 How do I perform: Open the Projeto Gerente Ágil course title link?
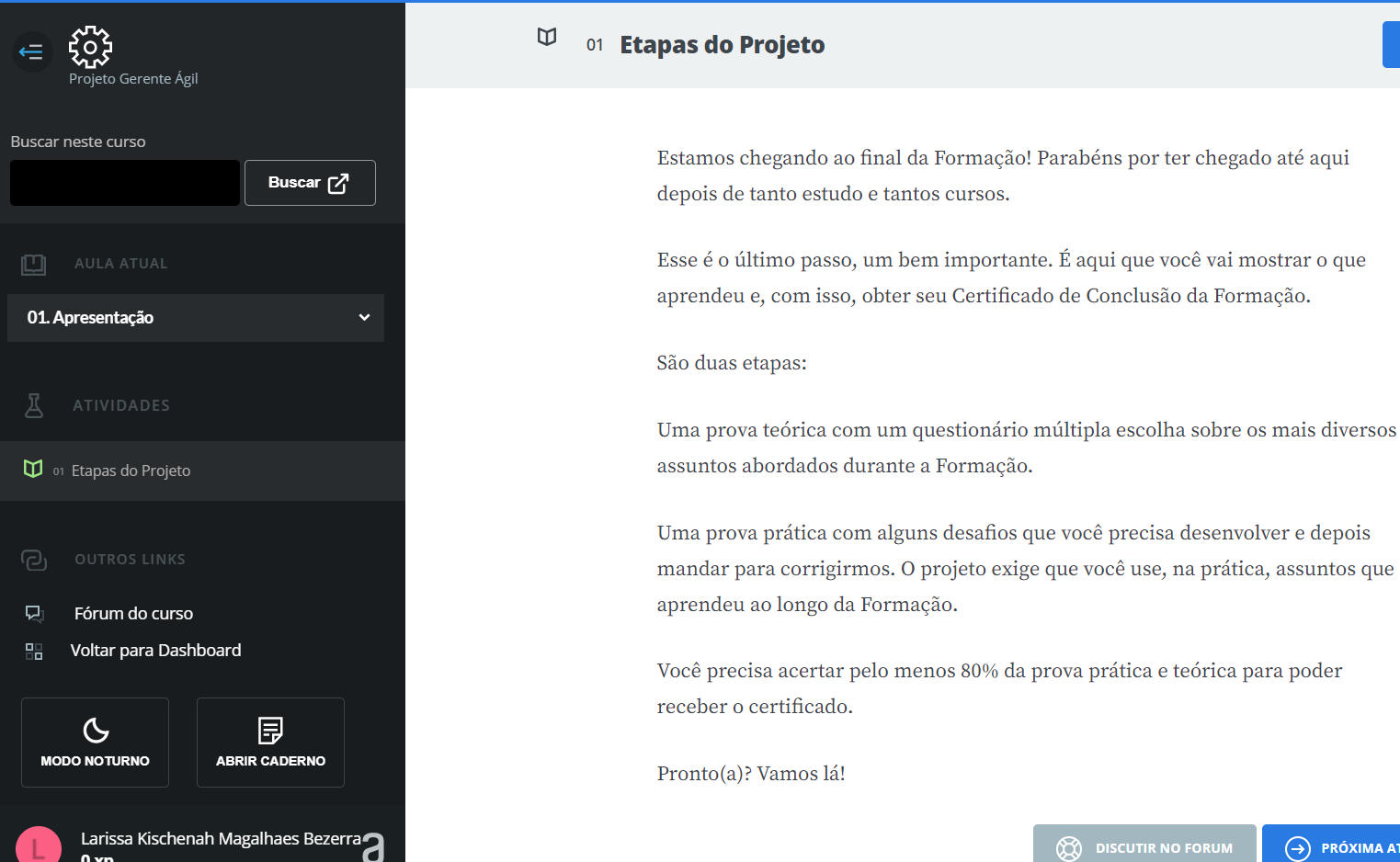[133, 79]
